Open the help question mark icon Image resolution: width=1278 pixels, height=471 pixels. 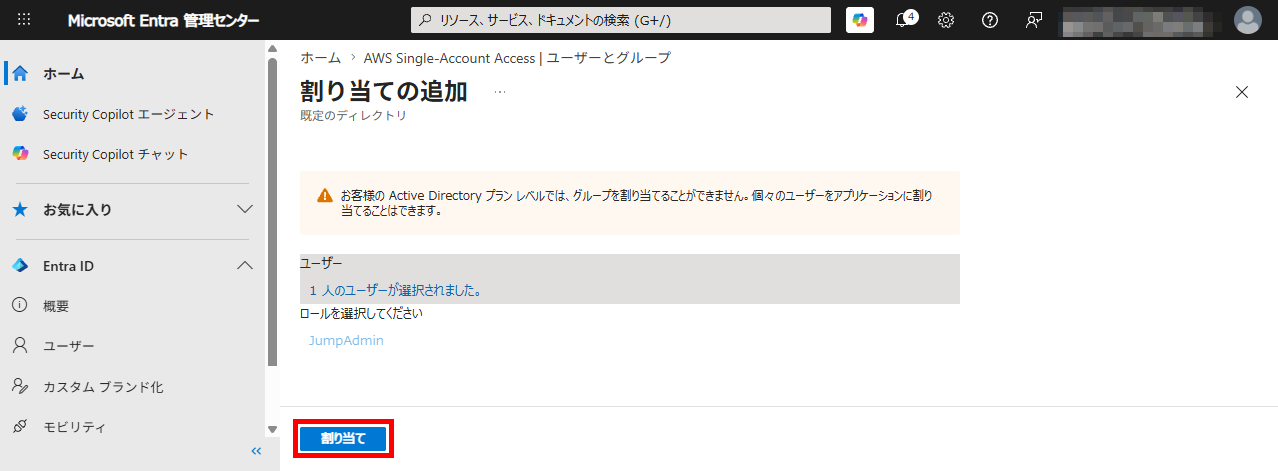click(x=990, y=20)
